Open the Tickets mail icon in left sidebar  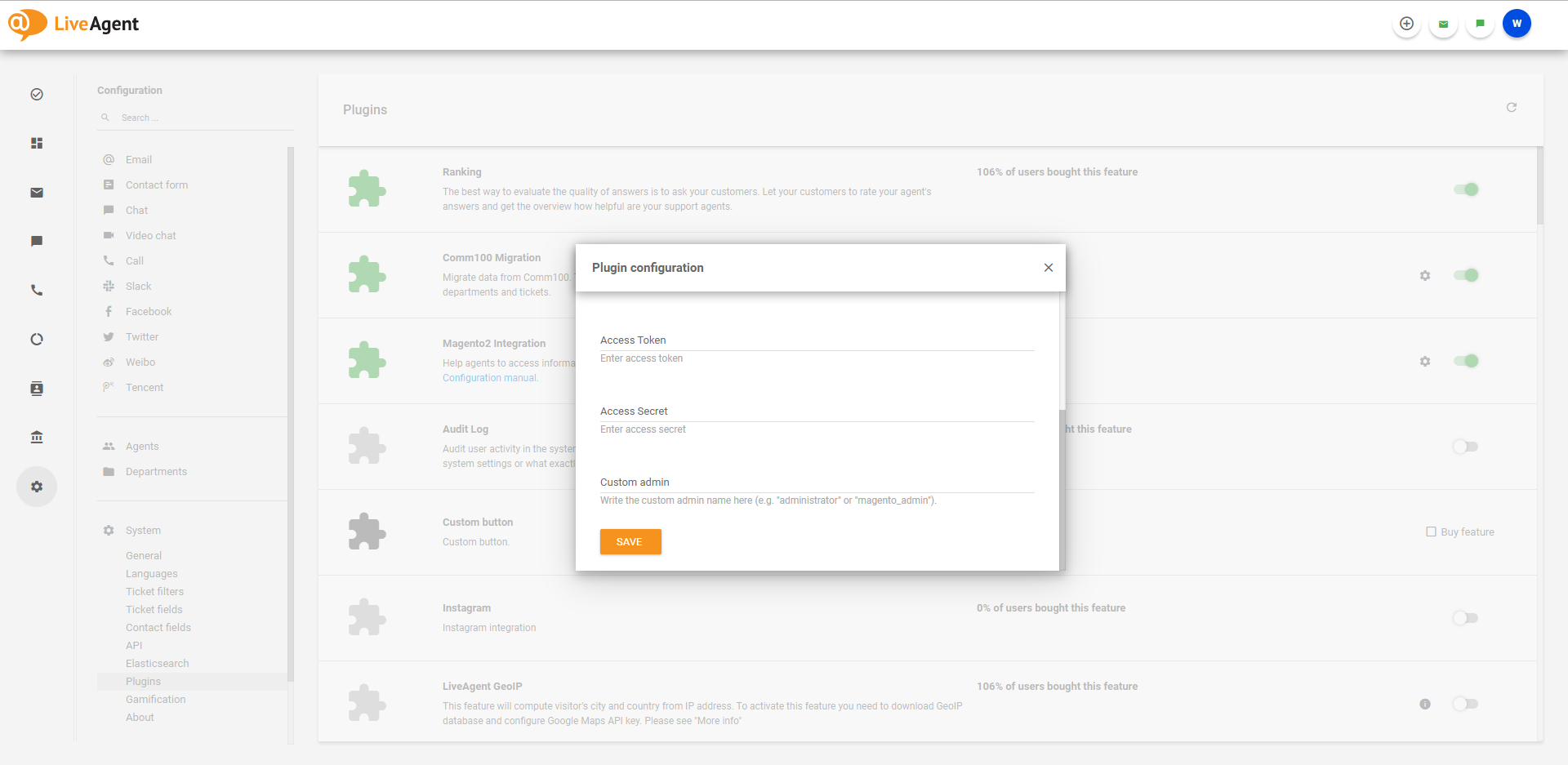[x=37, y=193]
